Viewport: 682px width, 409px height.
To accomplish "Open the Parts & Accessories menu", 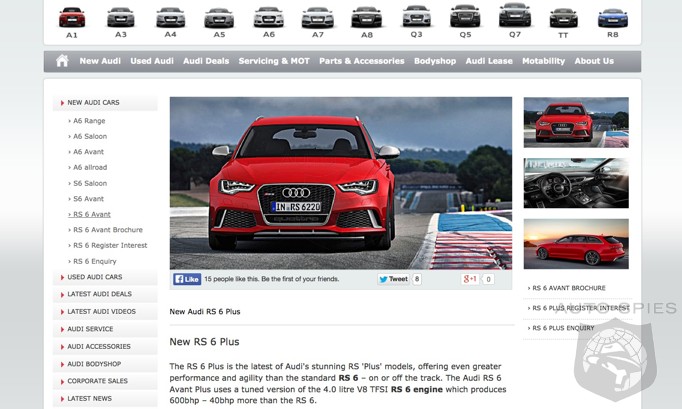I will [361, 61].
